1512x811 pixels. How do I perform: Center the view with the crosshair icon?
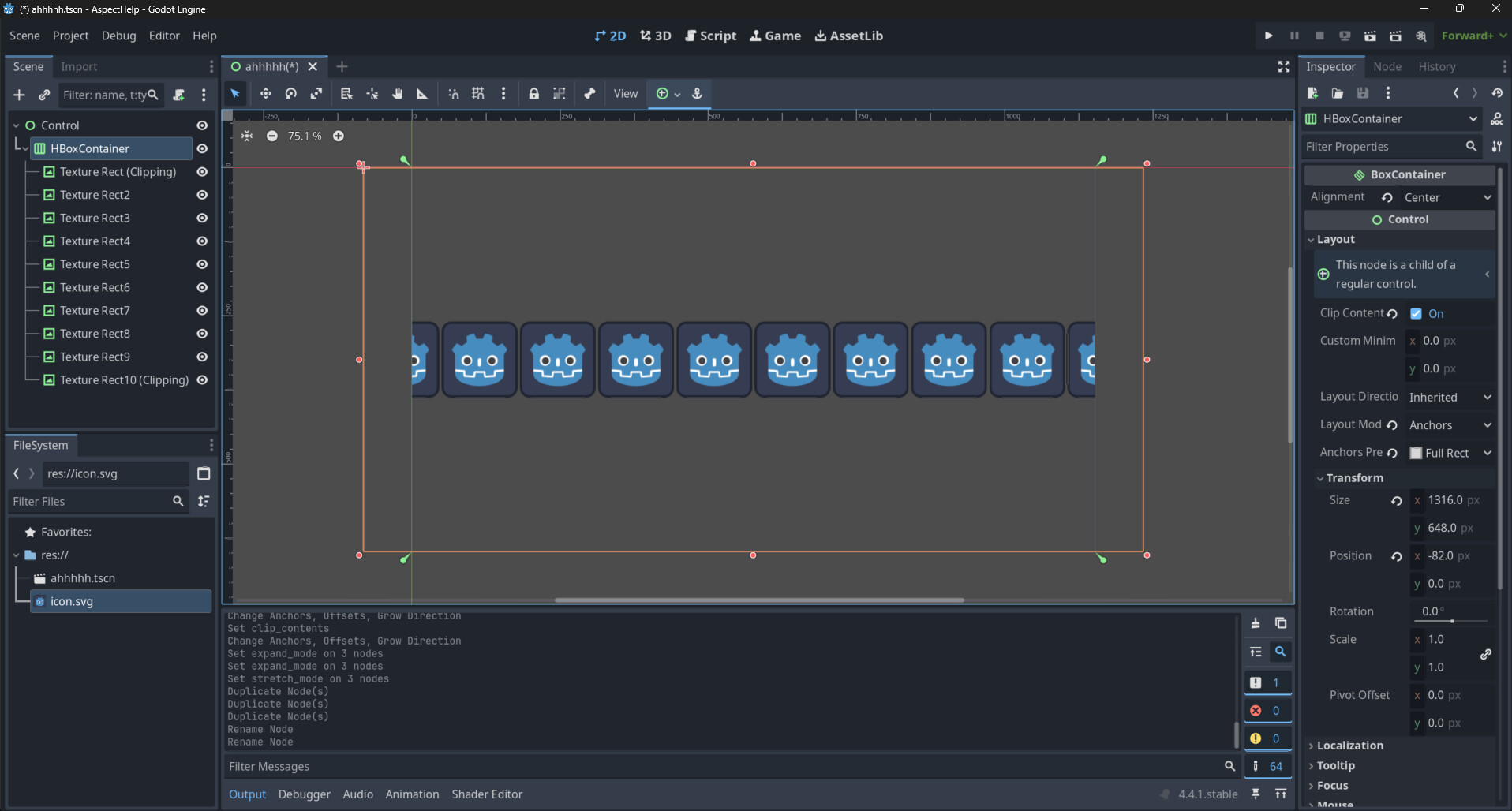coord(247,136)
